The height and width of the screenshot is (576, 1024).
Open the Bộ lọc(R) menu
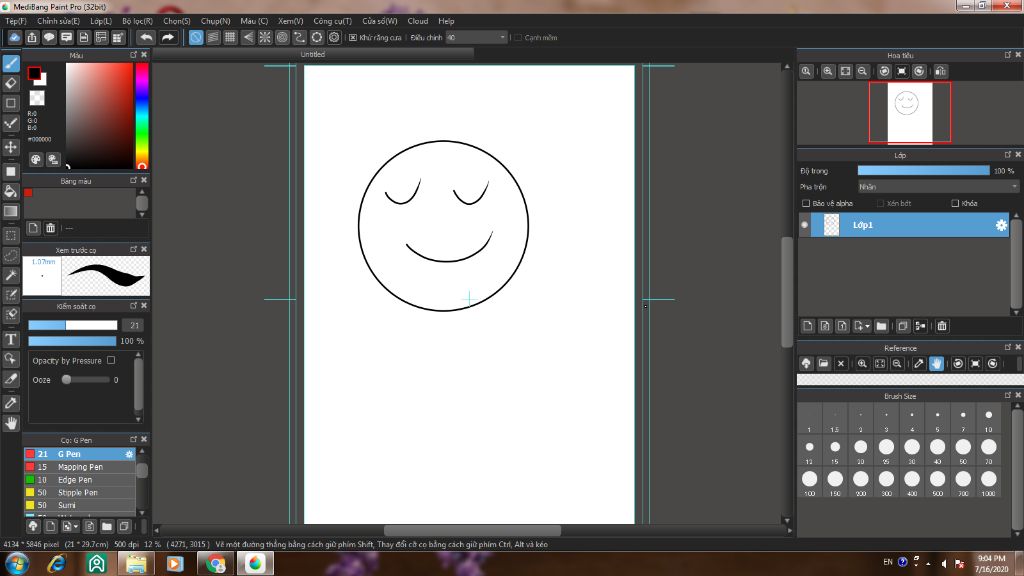(x=137, y=21)
